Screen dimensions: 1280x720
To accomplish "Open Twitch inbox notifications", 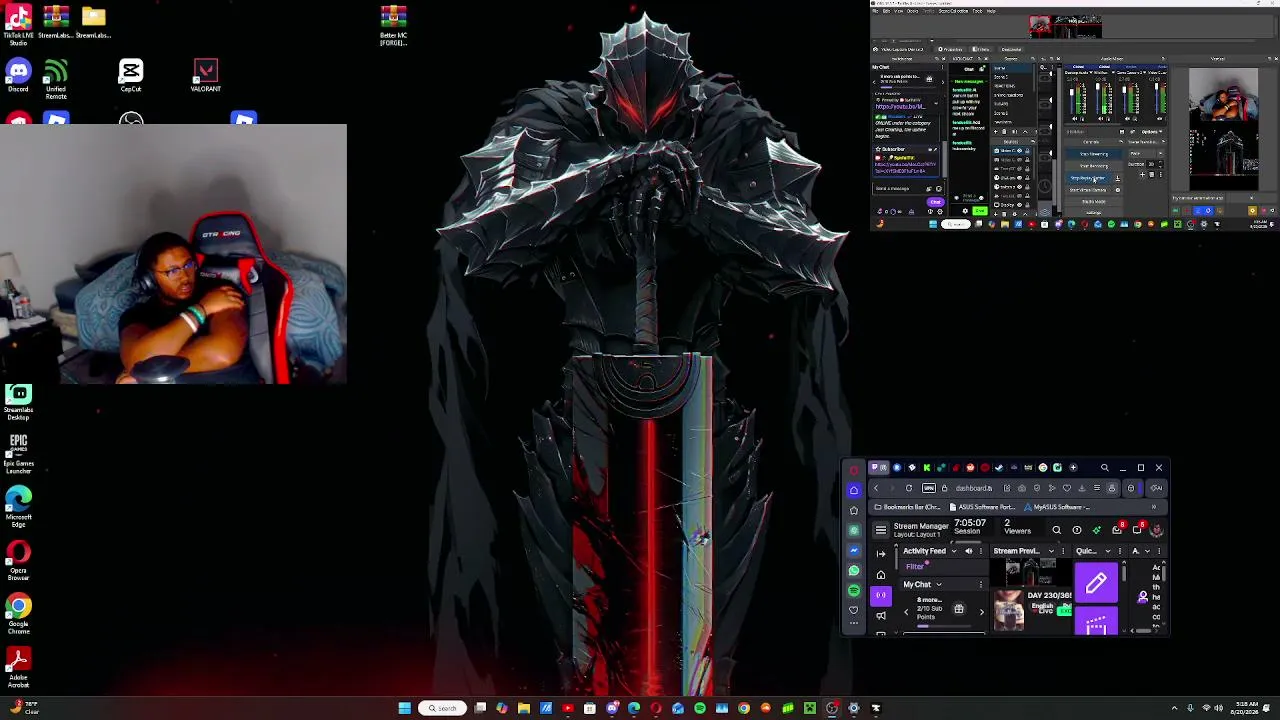I will point(1117,530).
